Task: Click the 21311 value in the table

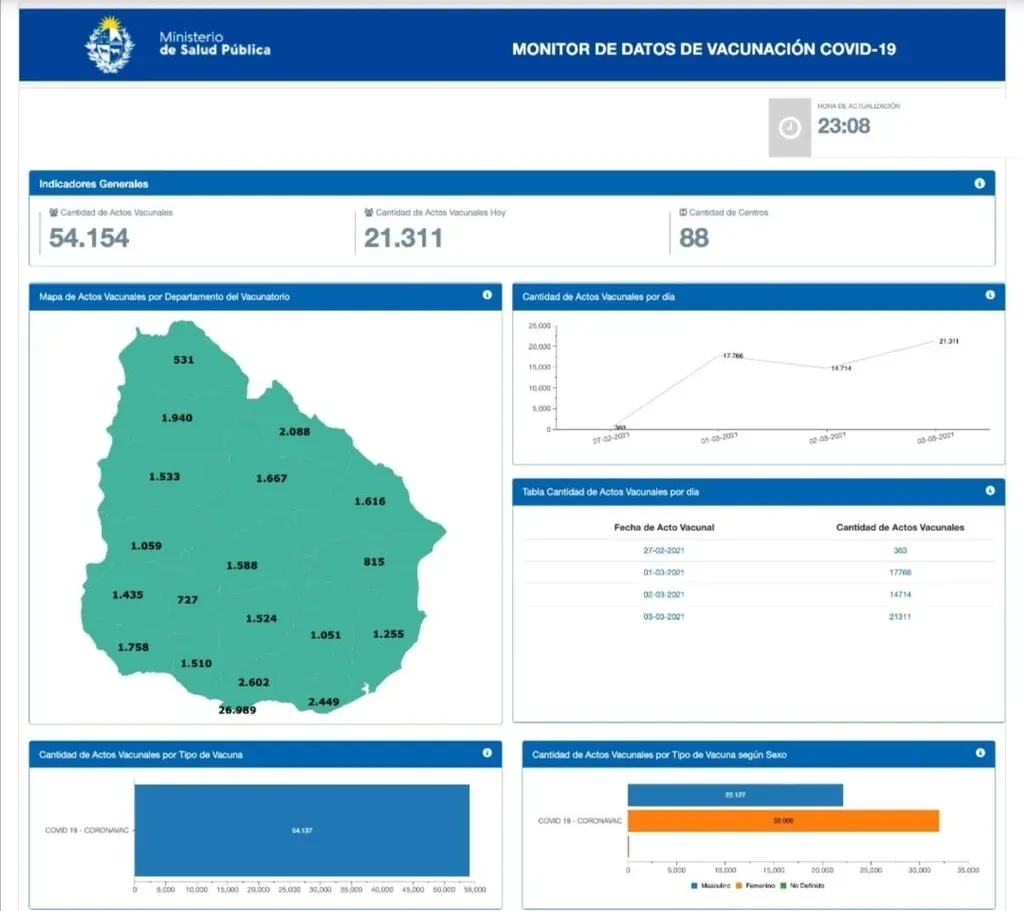Action: pos(898,616)
